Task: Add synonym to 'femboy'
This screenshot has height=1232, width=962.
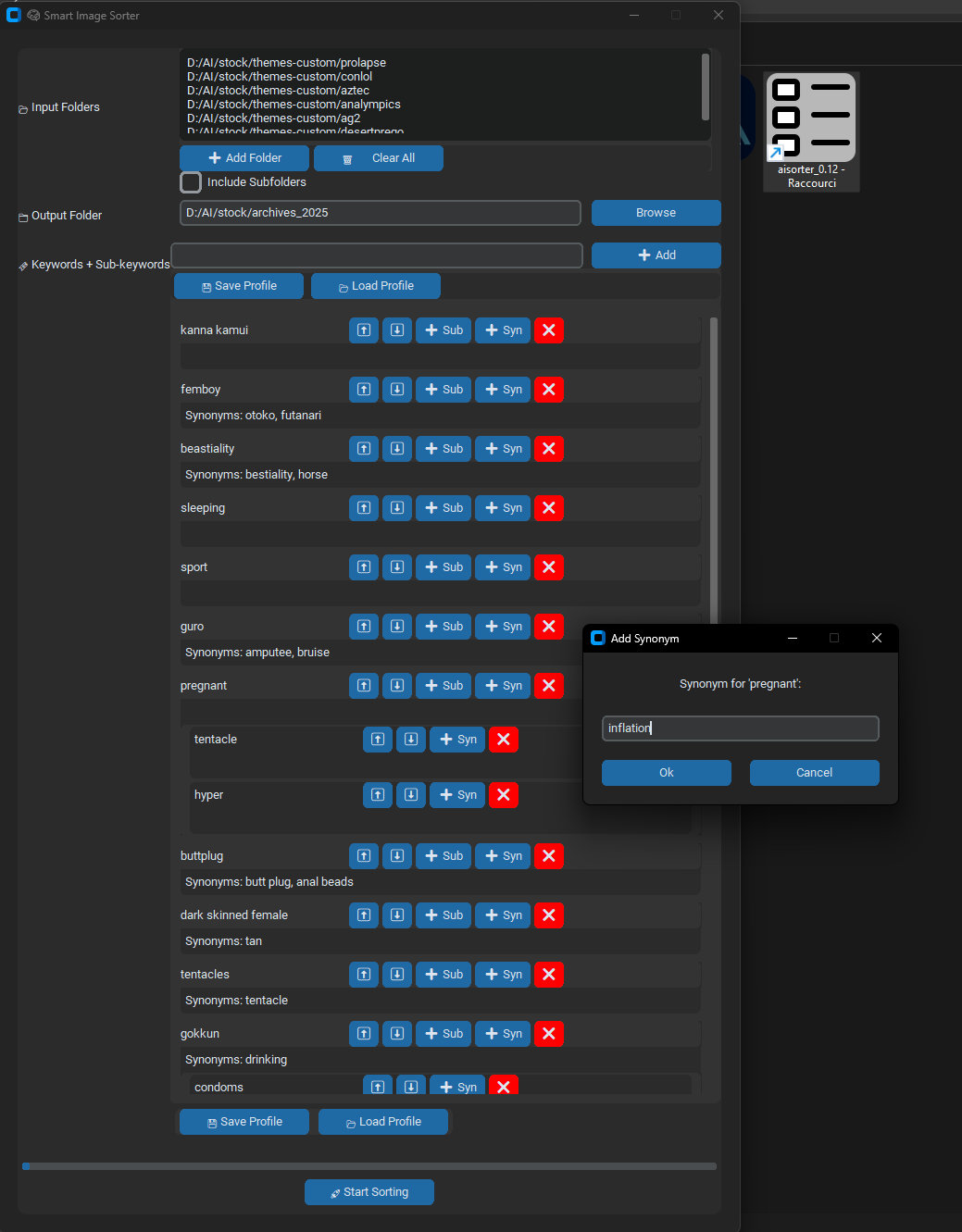Action: (503, 390)
